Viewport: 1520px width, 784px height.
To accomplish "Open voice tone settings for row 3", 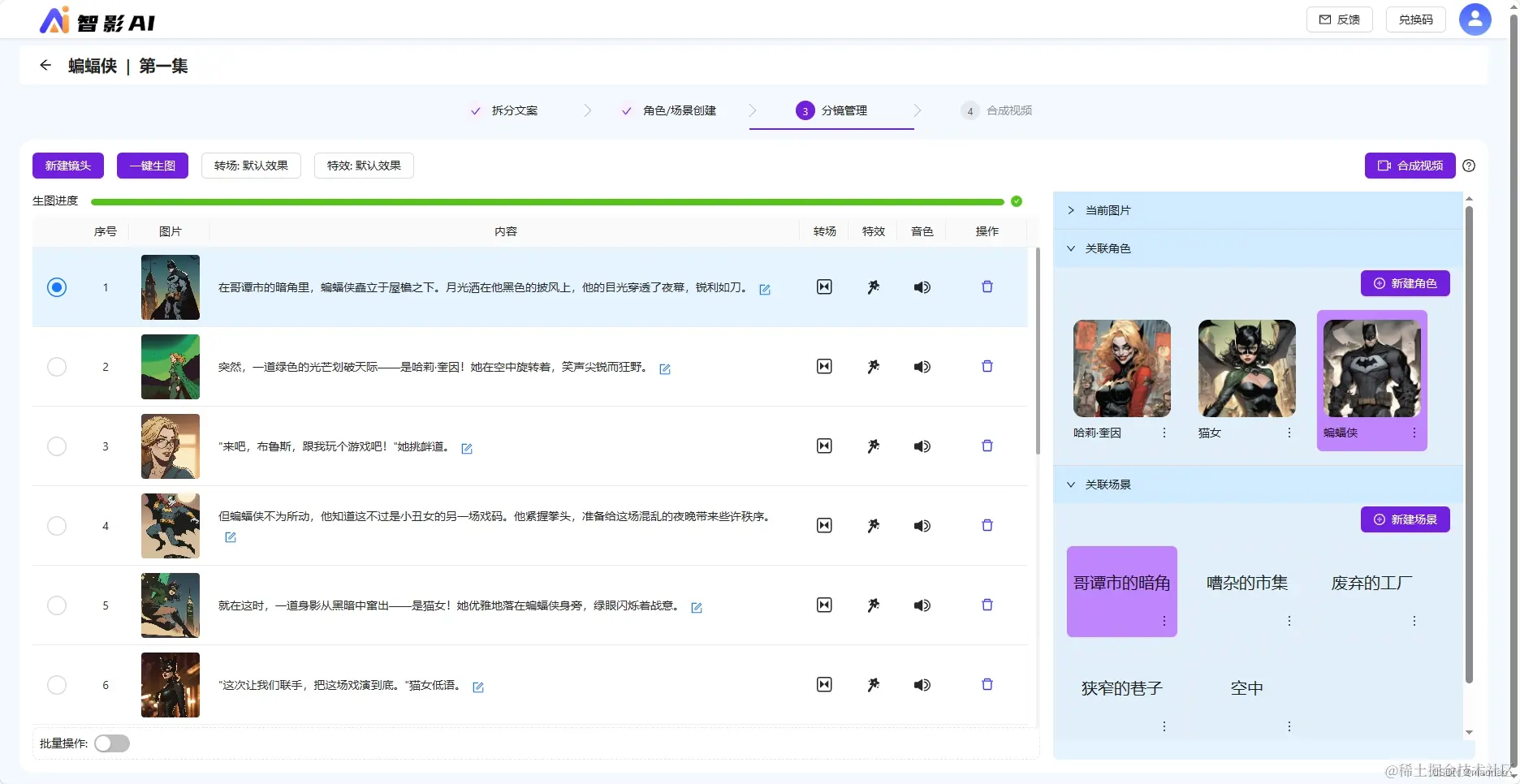I will tap(922, 446).
